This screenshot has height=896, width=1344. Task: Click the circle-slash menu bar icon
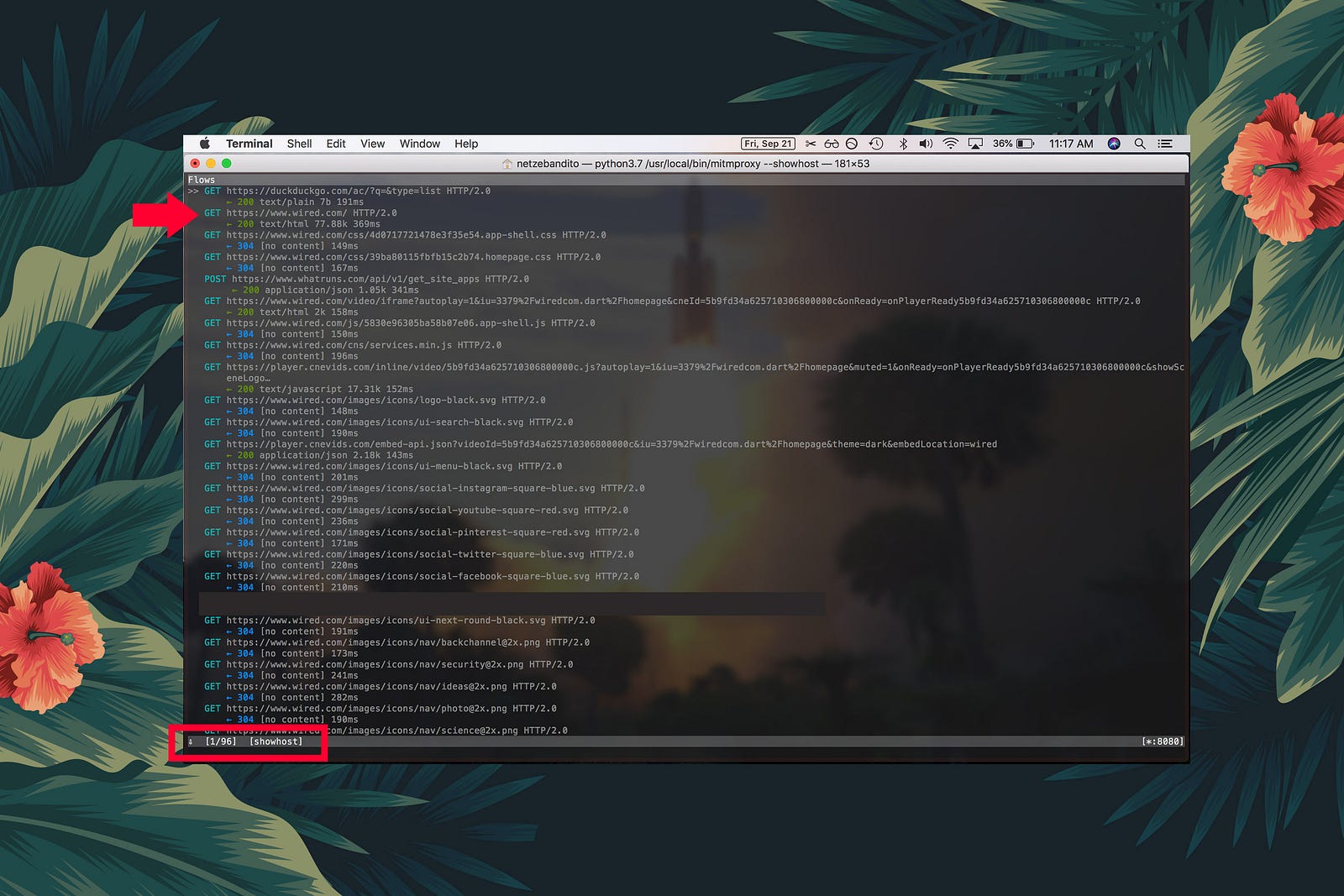pyautogui.click(x=852, y=144)
